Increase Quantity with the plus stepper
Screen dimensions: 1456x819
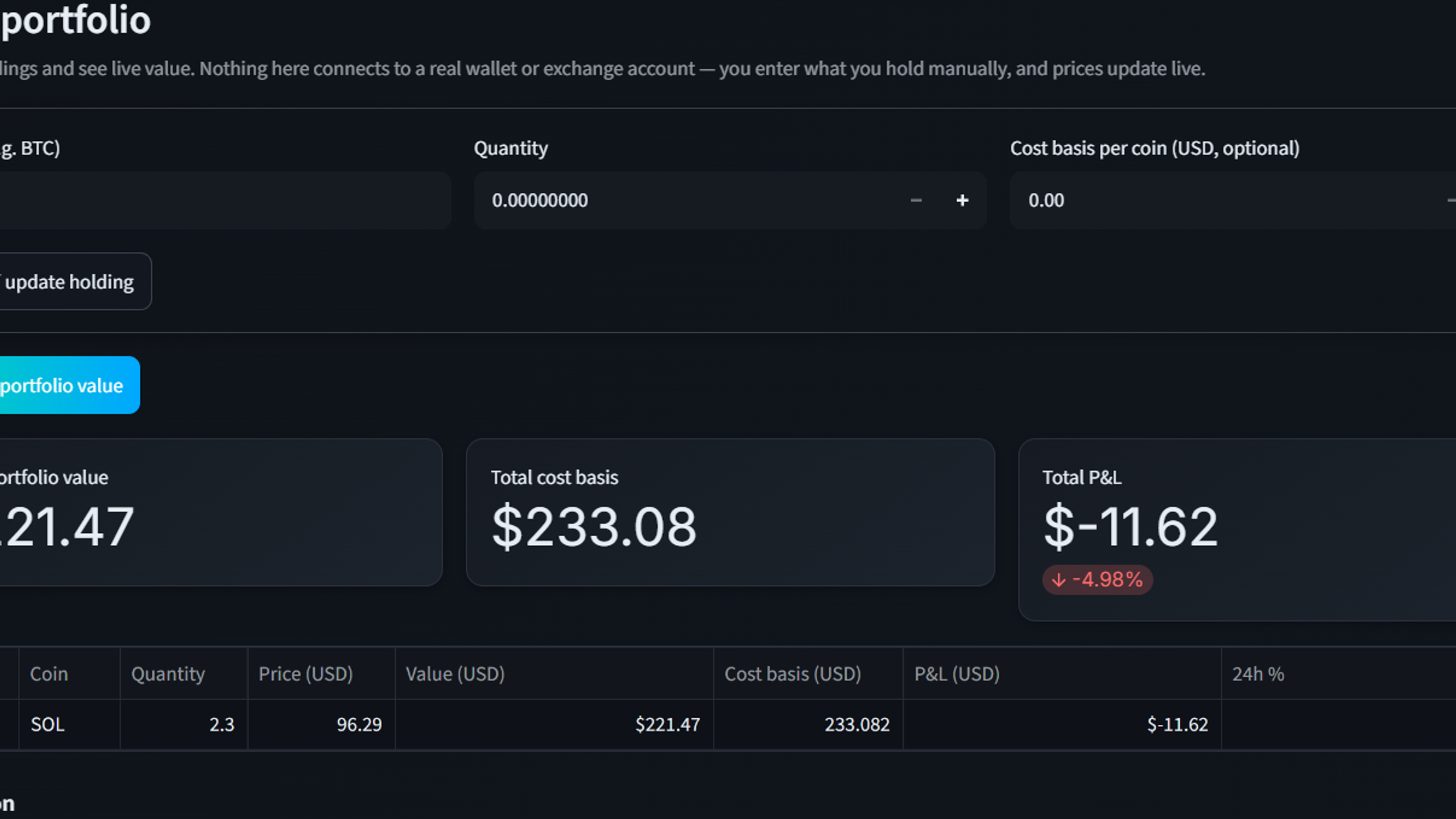pyautogui.click(x=962, y=200)
